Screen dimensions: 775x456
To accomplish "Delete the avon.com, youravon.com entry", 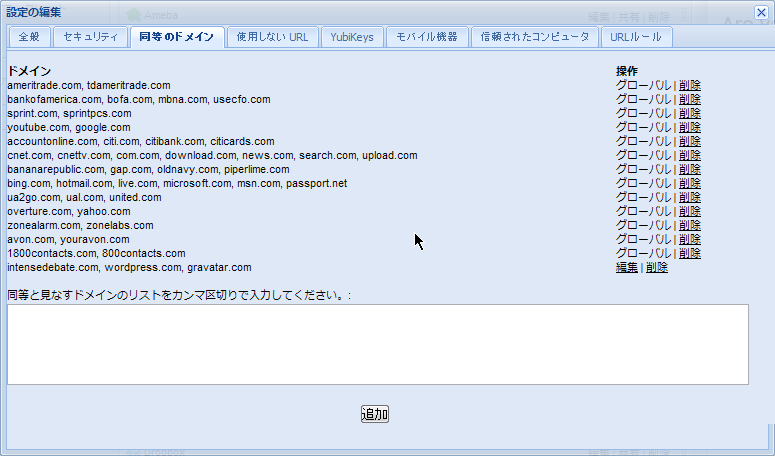I will [x=689, y=239].
